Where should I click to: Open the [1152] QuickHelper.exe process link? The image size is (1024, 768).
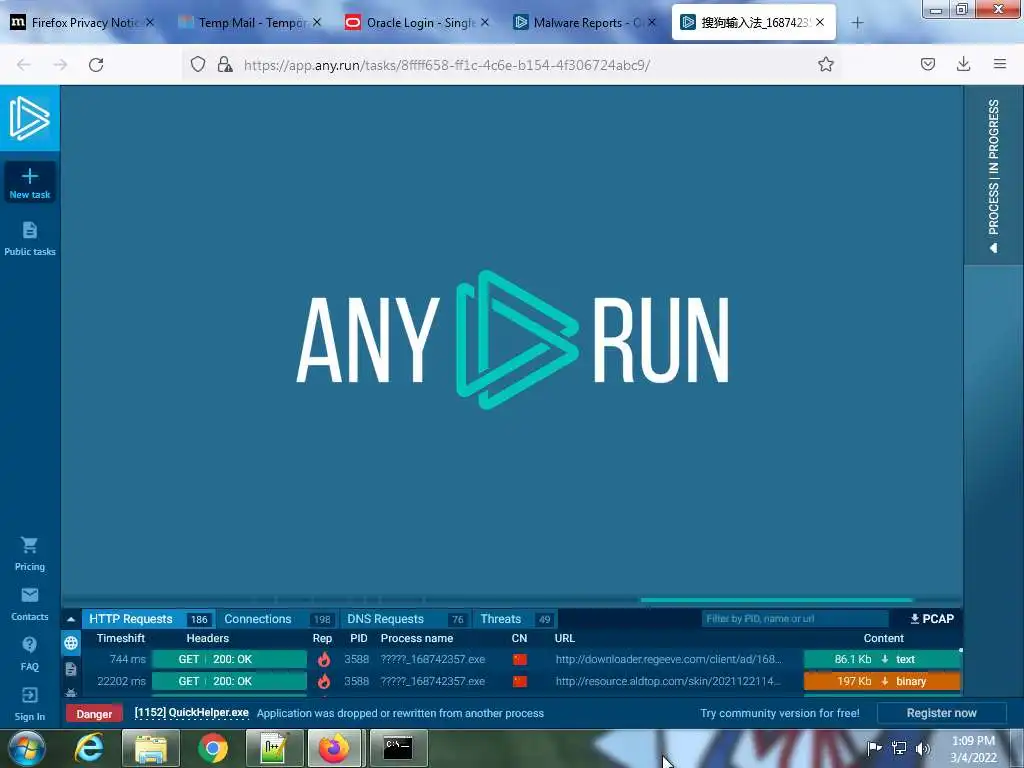(x=191, y=712)
